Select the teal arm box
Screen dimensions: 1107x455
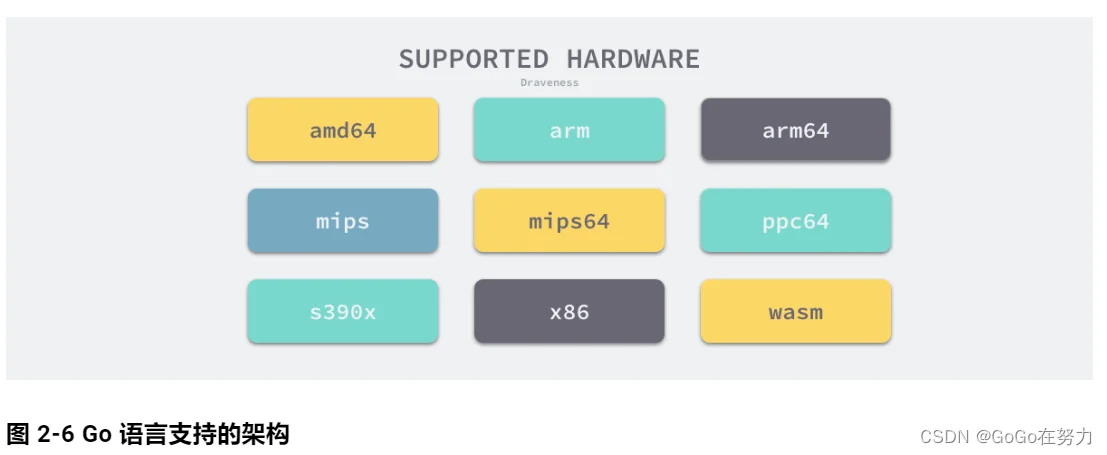click(569, 130)
